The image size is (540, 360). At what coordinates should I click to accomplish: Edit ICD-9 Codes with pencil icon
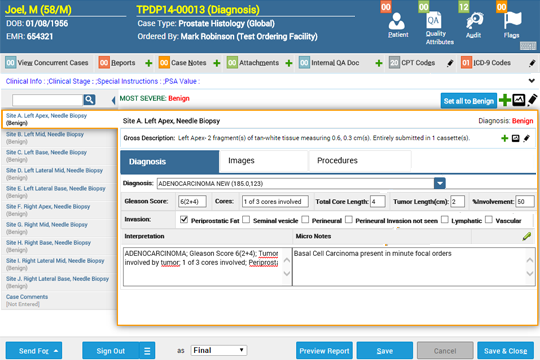(532, 63)
